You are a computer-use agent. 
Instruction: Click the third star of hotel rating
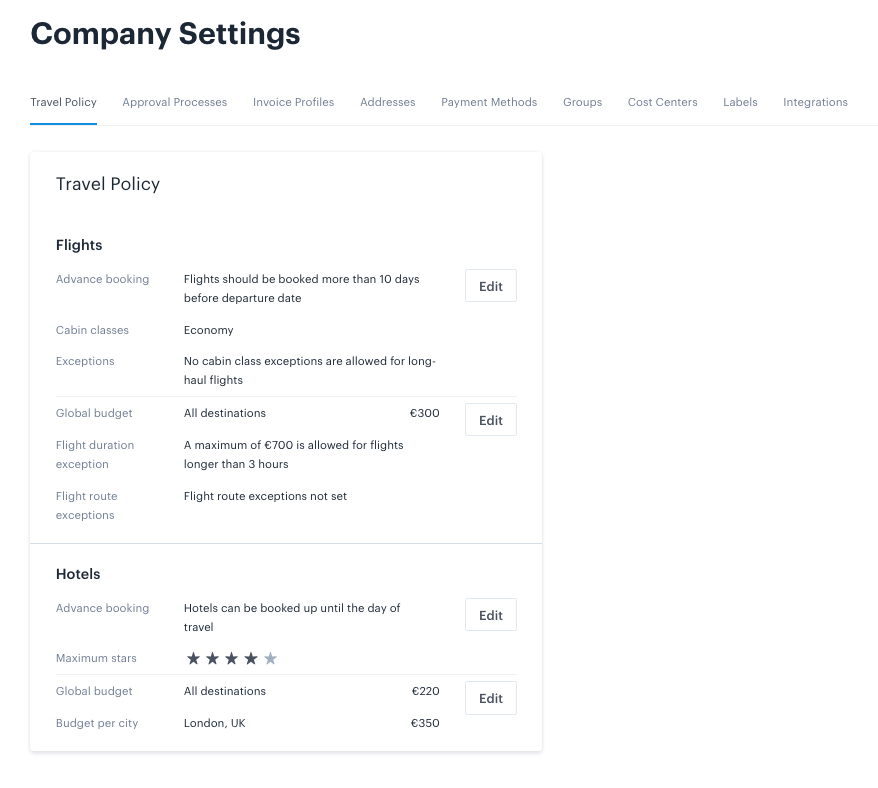coord(231,658)
